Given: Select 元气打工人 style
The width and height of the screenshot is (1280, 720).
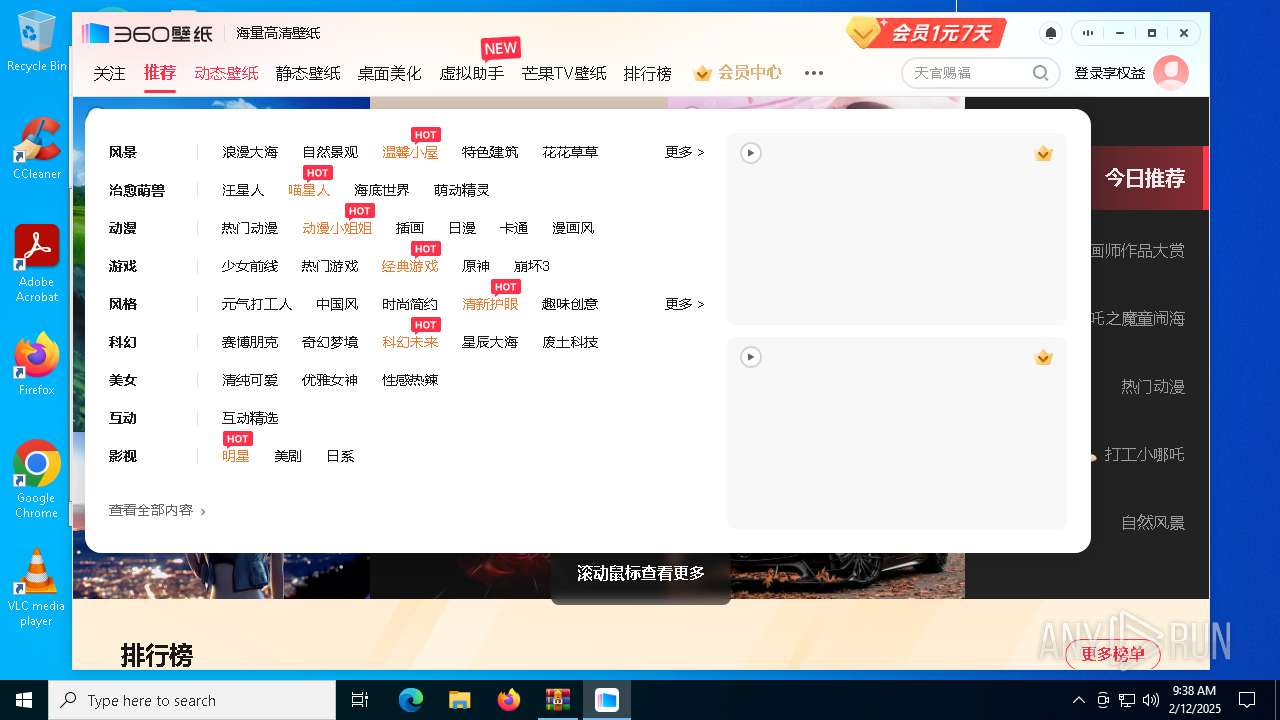Looking at the screenshot, I should [x=257, y=304].
